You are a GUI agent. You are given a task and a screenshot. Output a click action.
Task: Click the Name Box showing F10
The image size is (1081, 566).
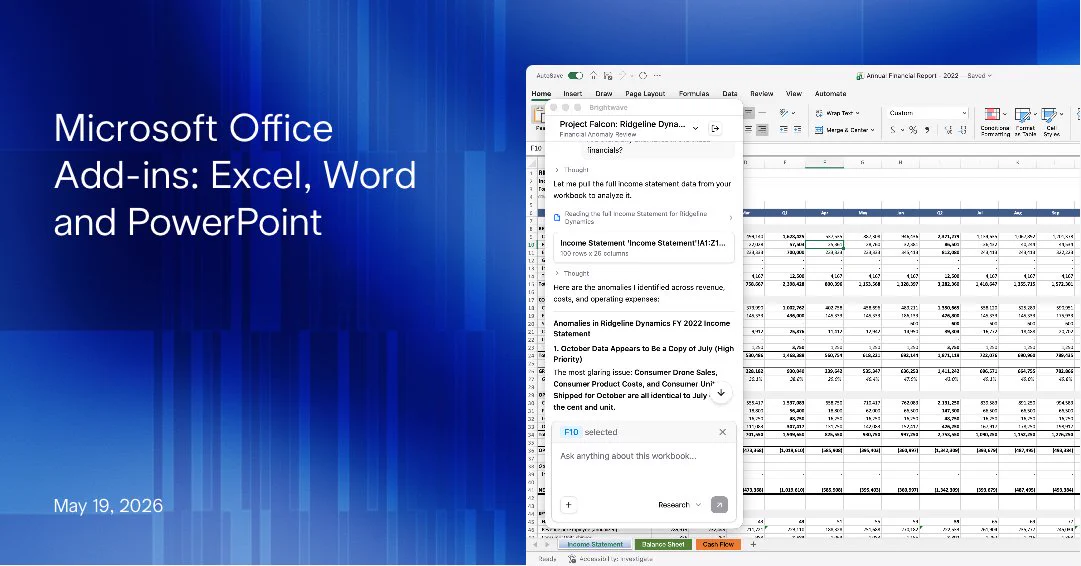click(x=537, y=149)
